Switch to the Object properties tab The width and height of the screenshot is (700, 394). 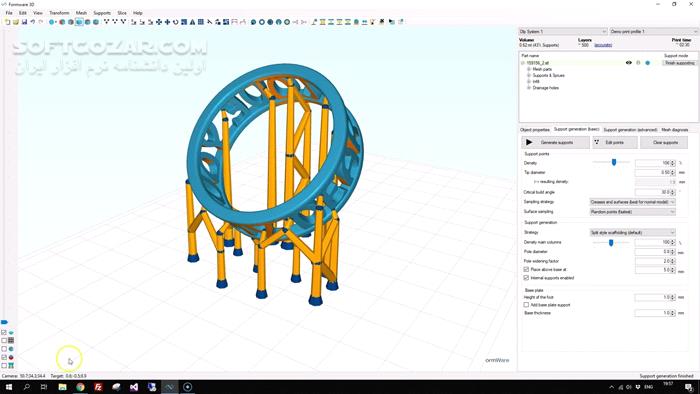535,129
